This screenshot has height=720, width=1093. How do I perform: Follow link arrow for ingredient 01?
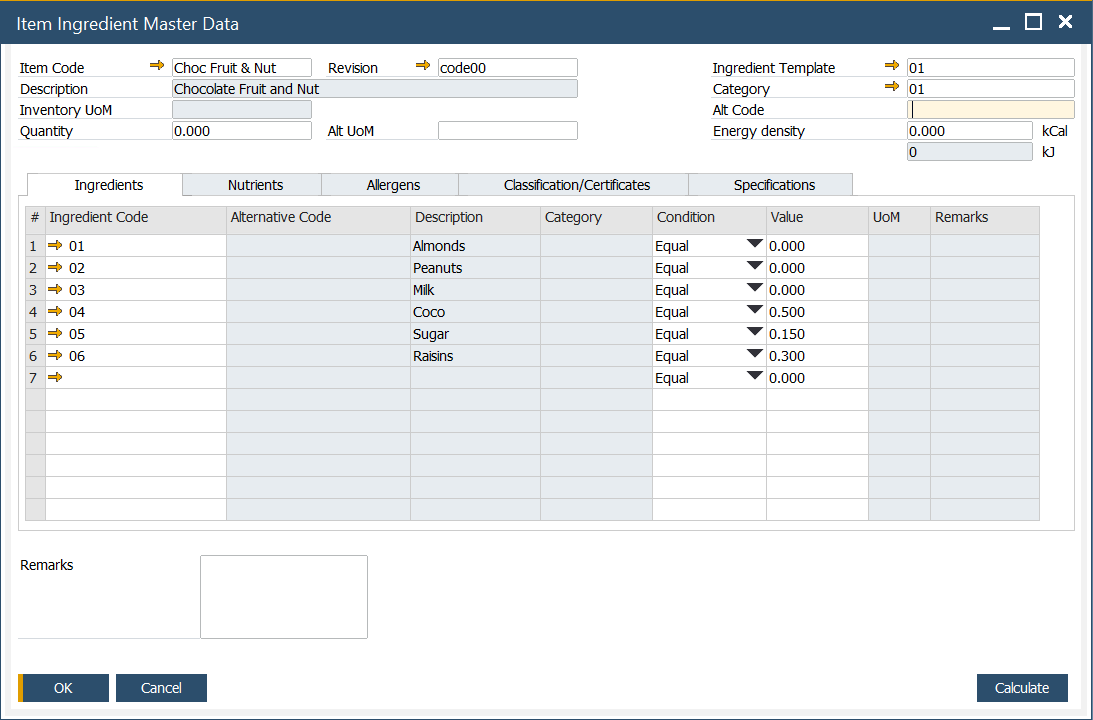click(x=56, y=245)
